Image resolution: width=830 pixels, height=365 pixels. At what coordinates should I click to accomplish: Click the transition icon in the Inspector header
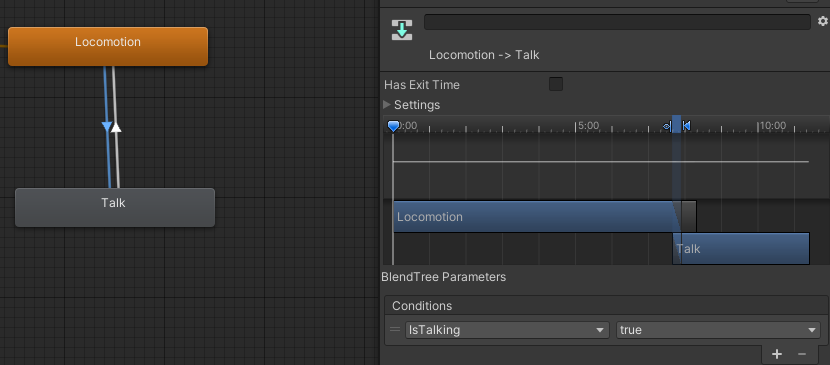coord(402,30)
